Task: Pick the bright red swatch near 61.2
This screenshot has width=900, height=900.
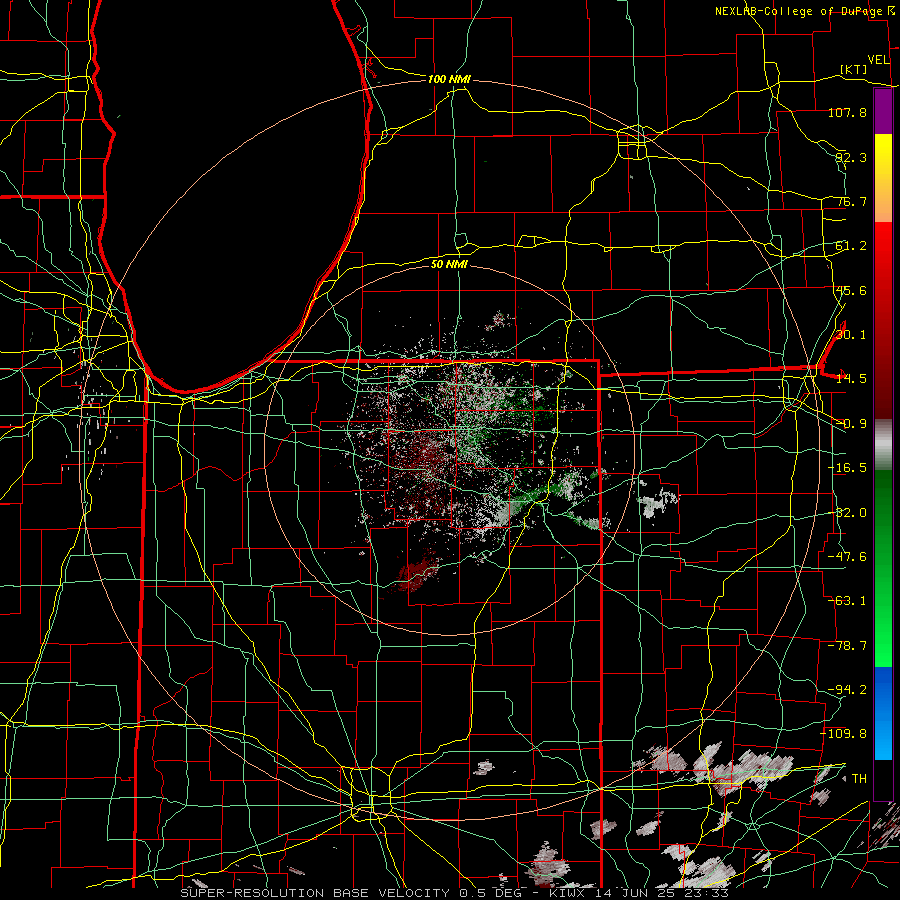Action: (883, 247)
